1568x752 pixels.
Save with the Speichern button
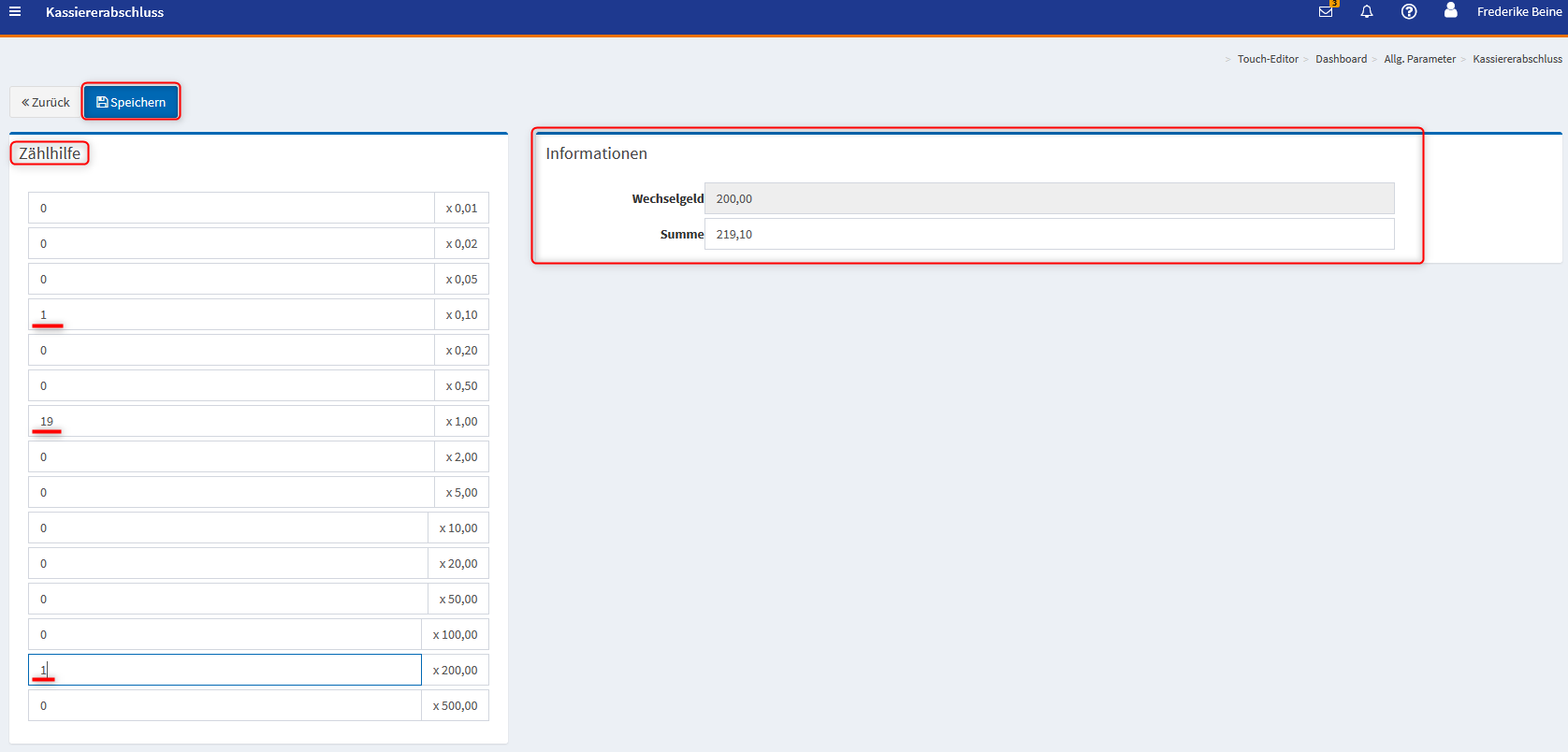(131, 102)
